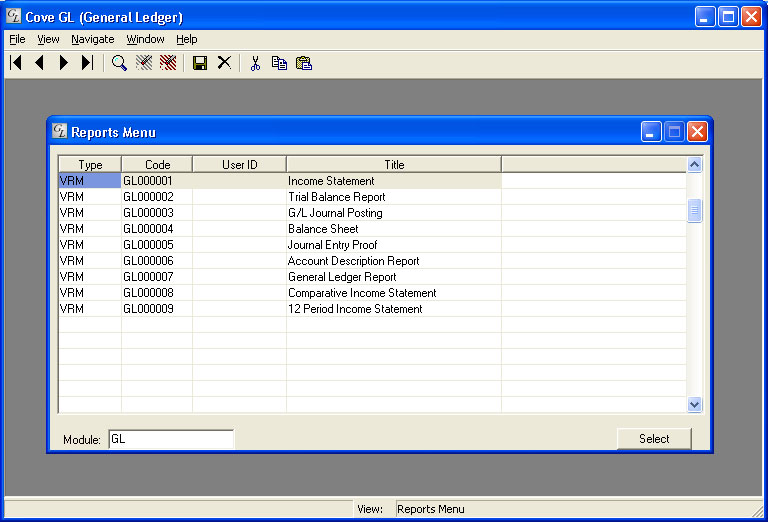Copy with the two-pages icon
768x522 pixels.
279,63
